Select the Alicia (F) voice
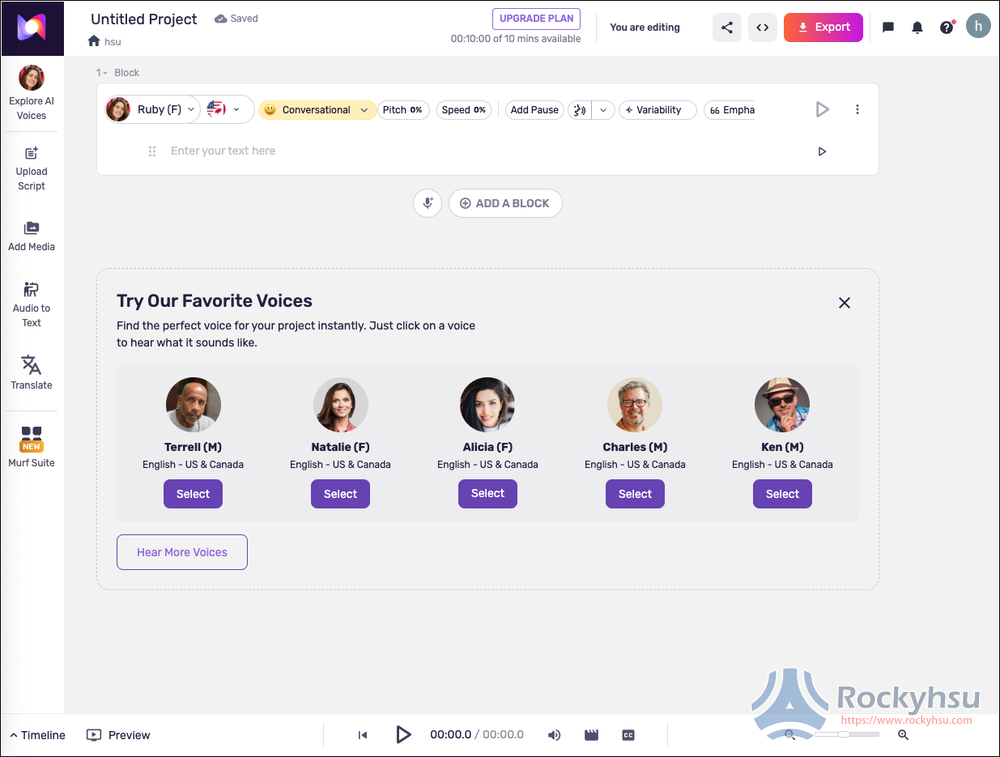The width and height of the screenshot is (1000, 757). [x=487, y=494]
